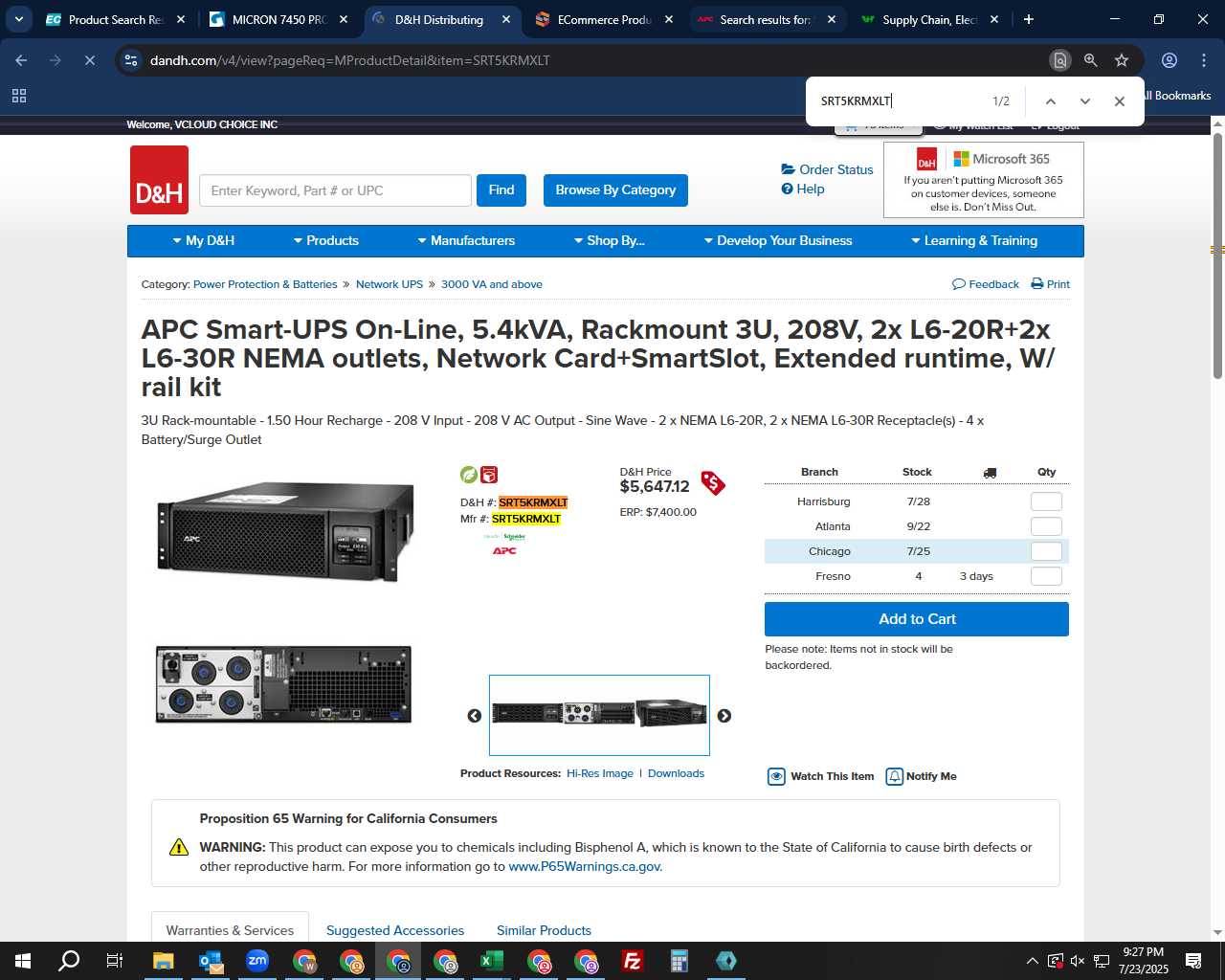The width and height of the screenshot is (1225, 980).
Task: Expand the Manufacturers menu
Action: (467, 241)
